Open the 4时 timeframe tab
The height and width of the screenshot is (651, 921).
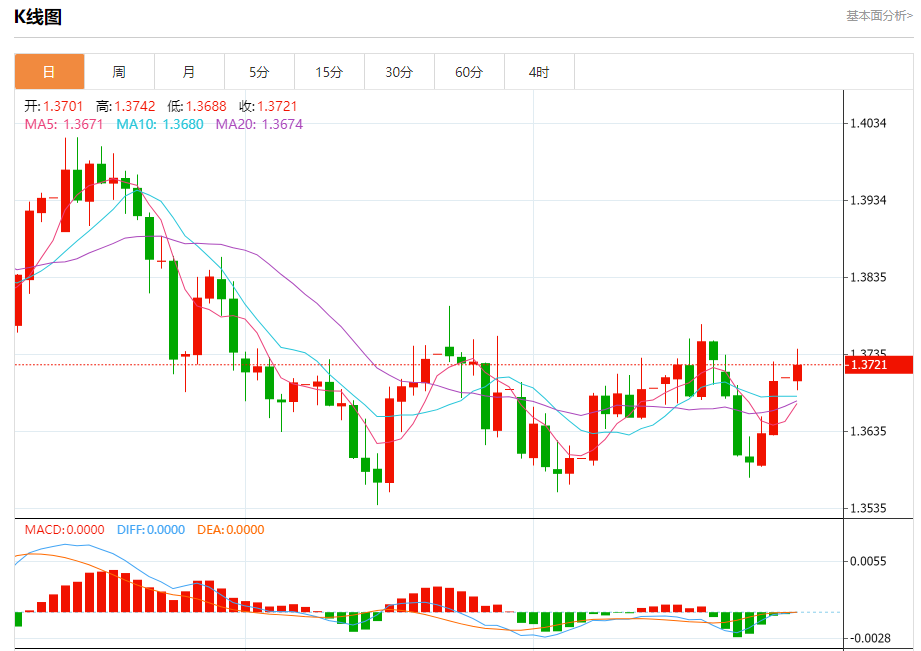[539, 72]
